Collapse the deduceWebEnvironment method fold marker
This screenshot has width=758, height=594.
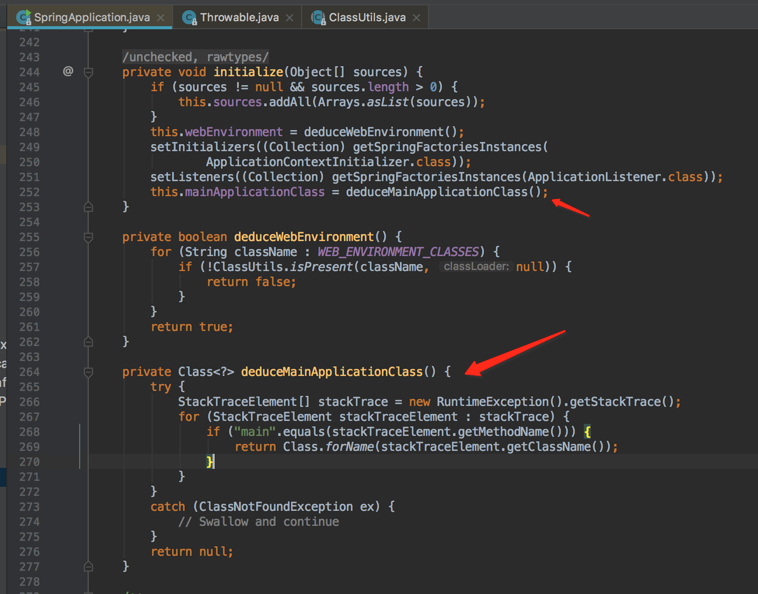[89, 237]
